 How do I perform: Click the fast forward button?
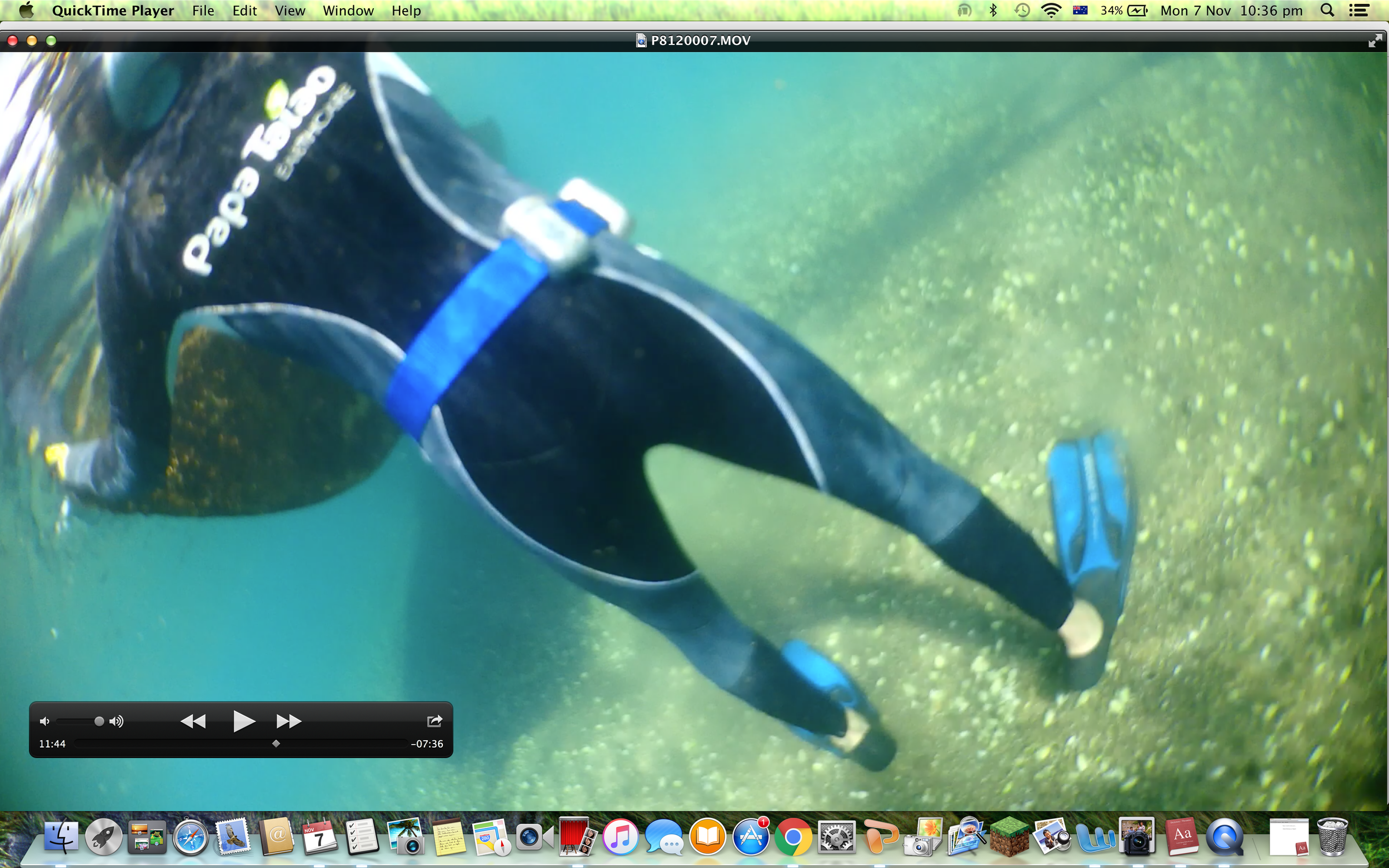coord(289,721)
